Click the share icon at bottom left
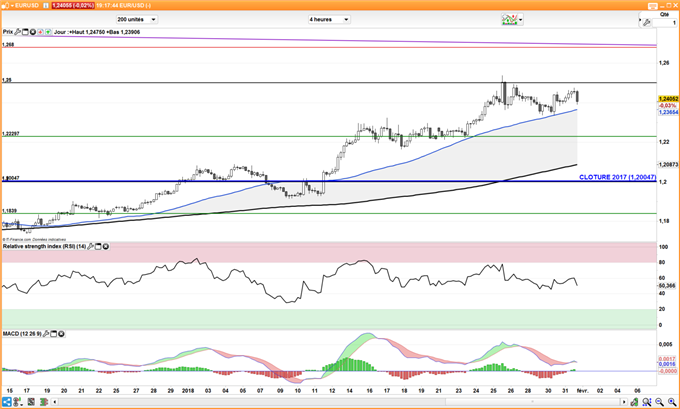Viewport: 680px width, 409px height. [x=7, y=402]
